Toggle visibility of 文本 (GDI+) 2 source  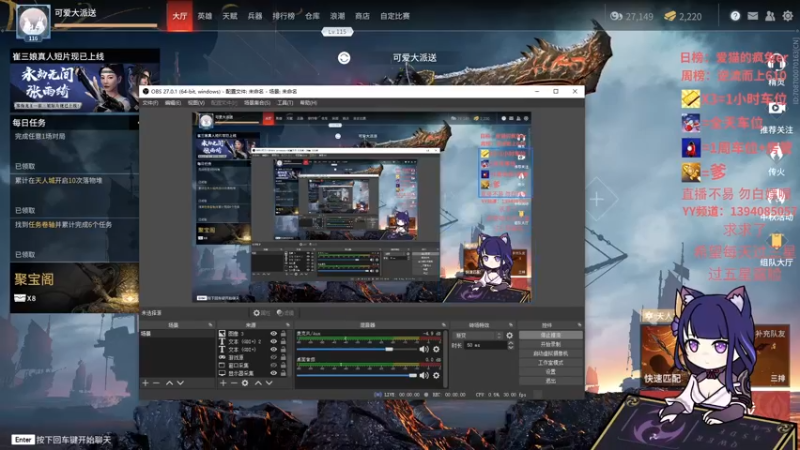click(x=273, y=341)
